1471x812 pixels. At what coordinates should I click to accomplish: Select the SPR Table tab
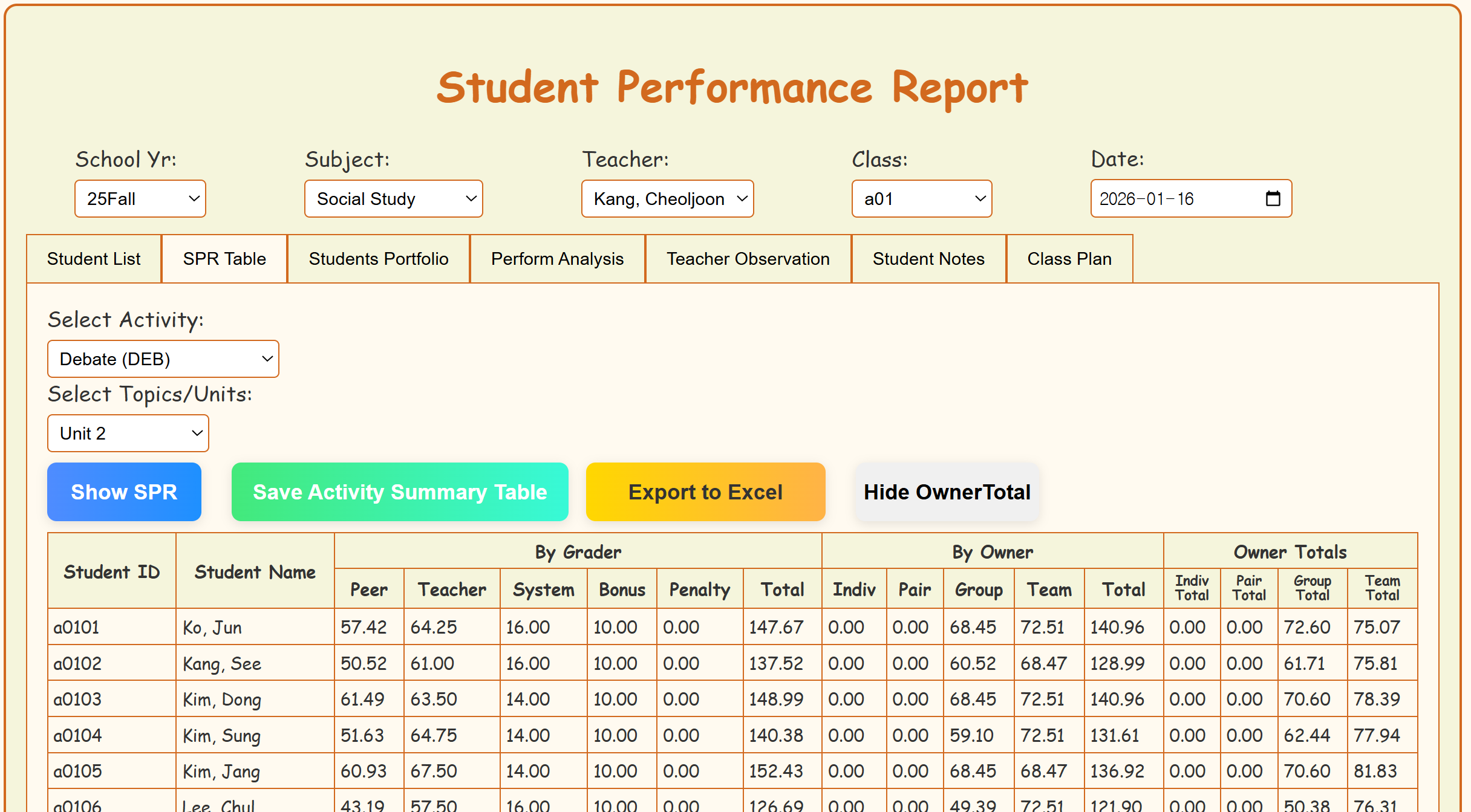(224, 259)
